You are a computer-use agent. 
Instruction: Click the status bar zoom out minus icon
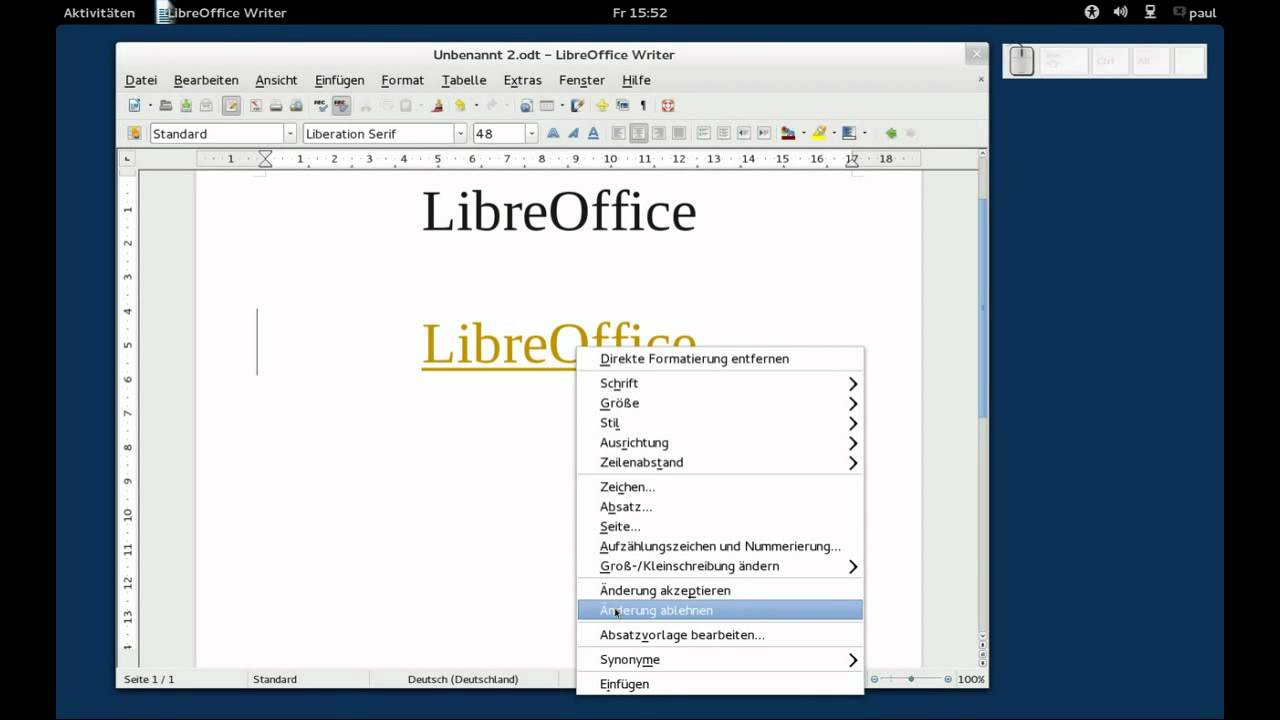pos(874,679)
